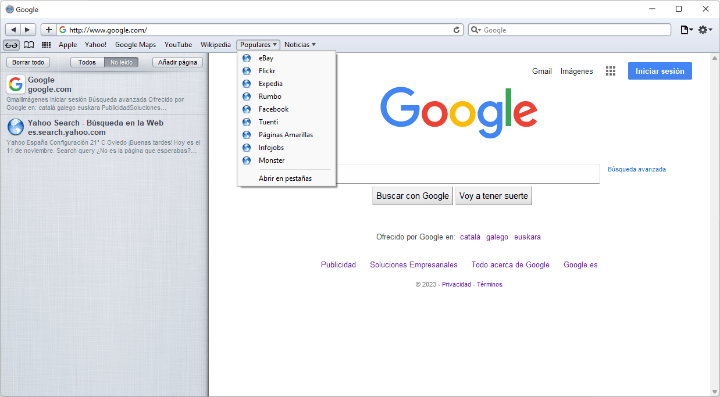Screen dimensions: 720x397
Task: Choose Monster from Populares menu
Action: point(287,161)
